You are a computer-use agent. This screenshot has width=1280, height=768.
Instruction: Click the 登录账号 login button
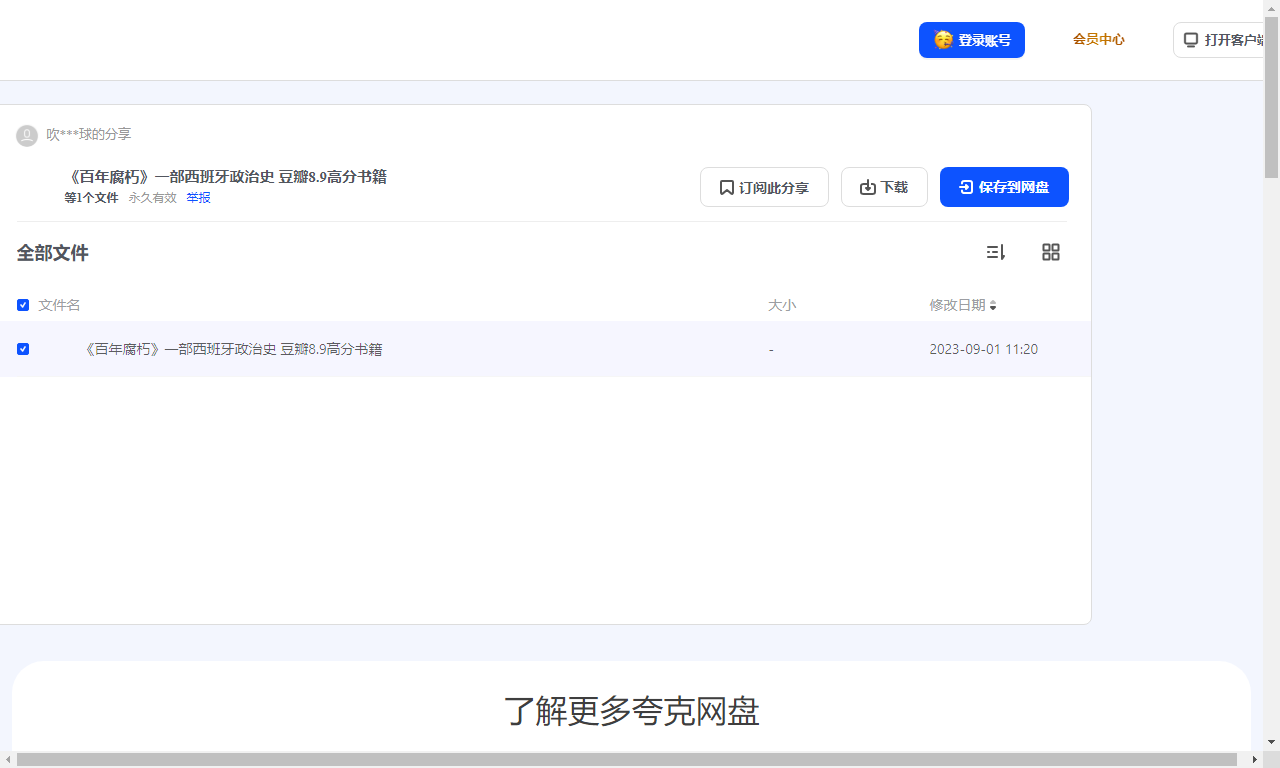point(971,40)
